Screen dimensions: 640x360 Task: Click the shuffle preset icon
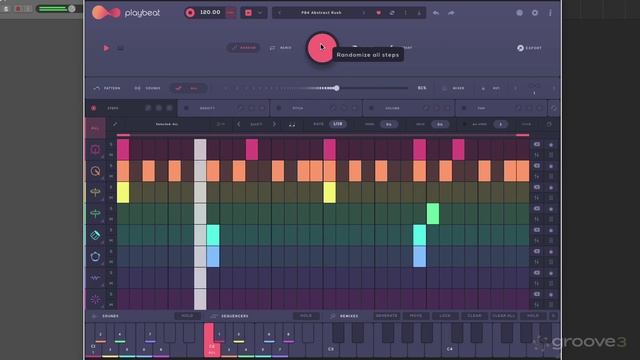tap(392, 13)
